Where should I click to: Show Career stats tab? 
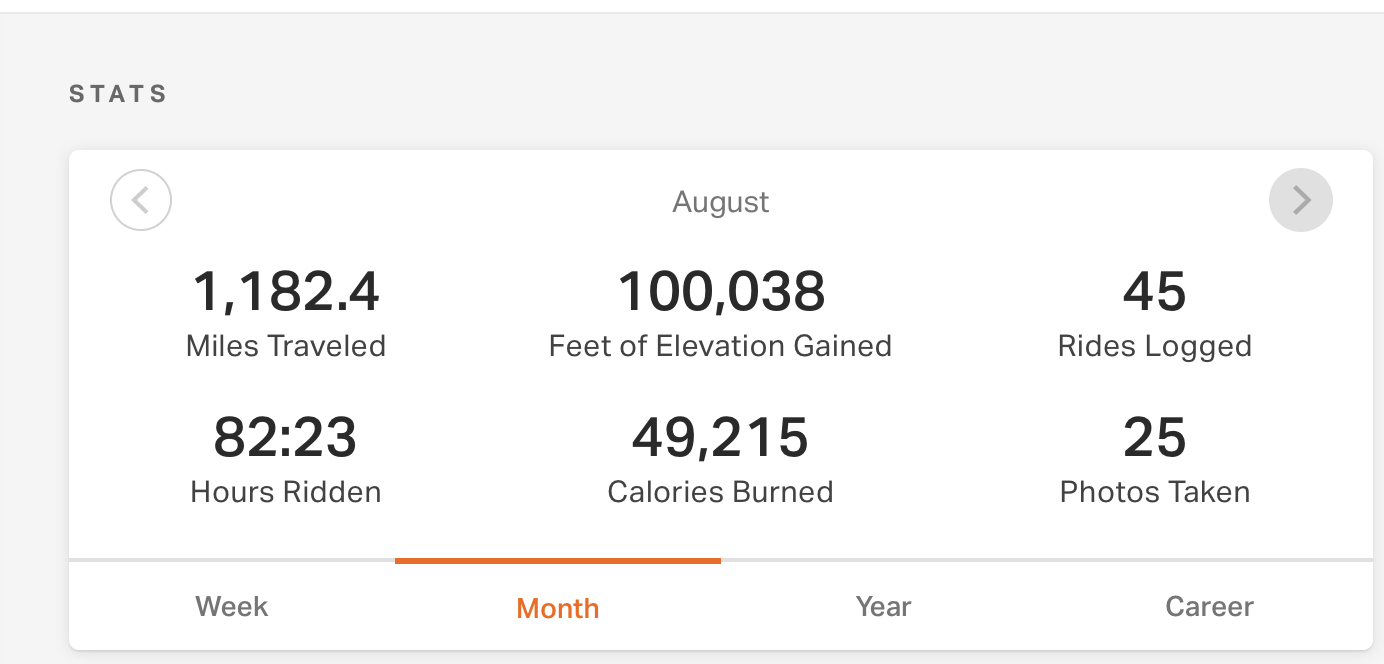click(x=1209, y=607)
